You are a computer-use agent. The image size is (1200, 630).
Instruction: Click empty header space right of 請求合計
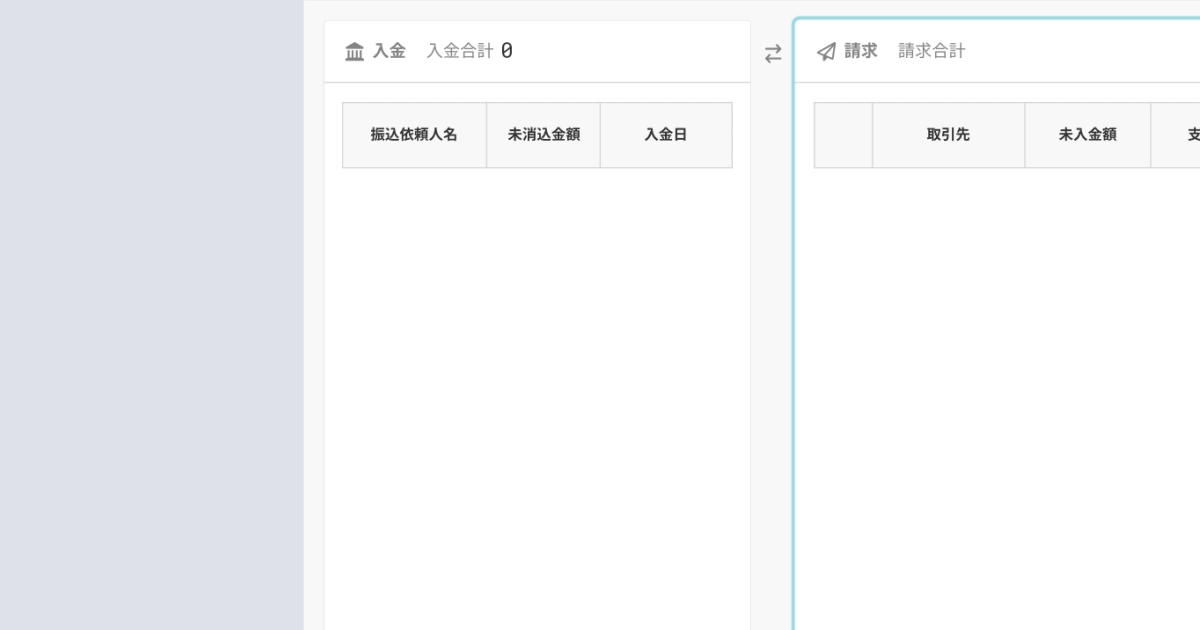(1080, 51)
